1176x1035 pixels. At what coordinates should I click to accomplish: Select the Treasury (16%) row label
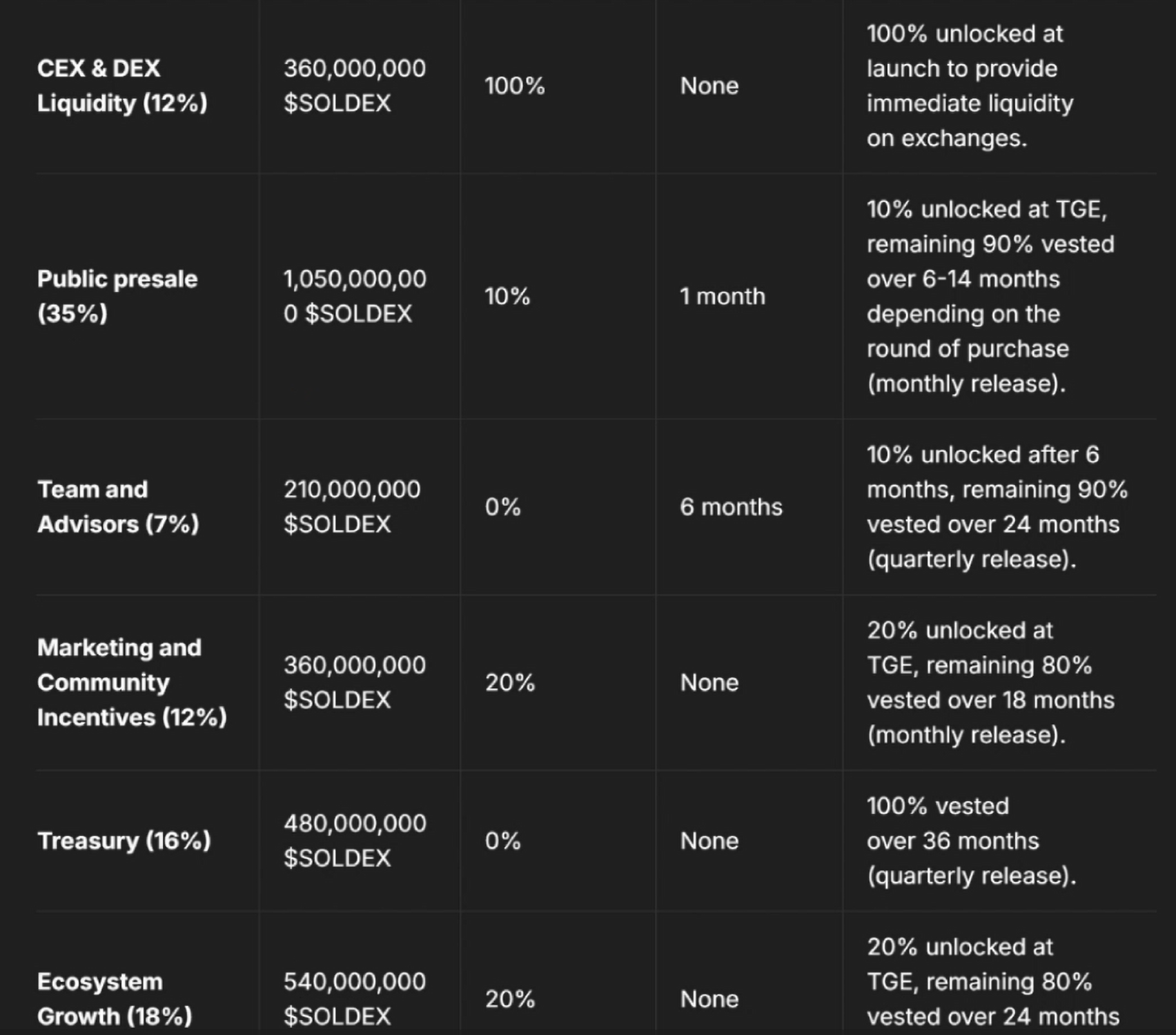(x=124, y=840)
